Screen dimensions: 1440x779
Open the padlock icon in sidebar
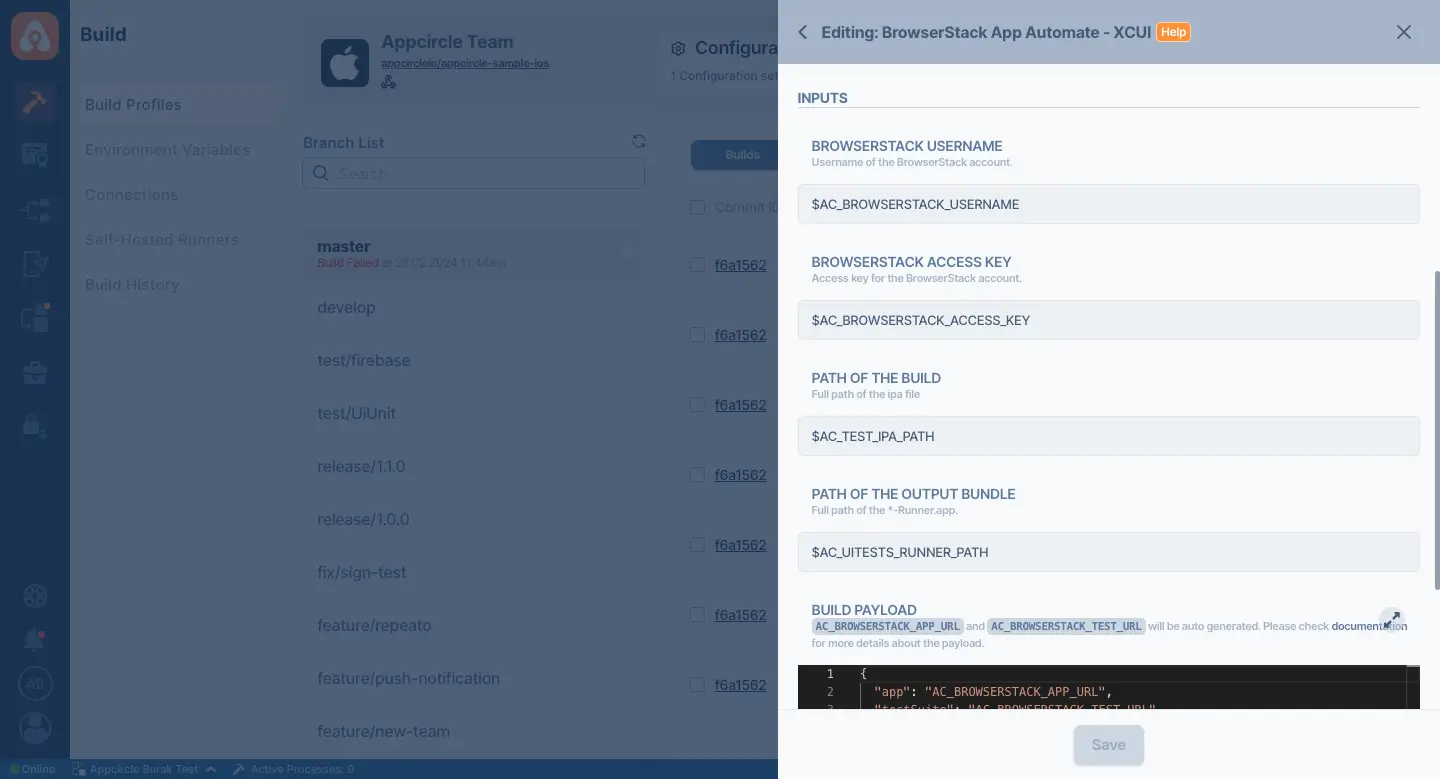35,426
